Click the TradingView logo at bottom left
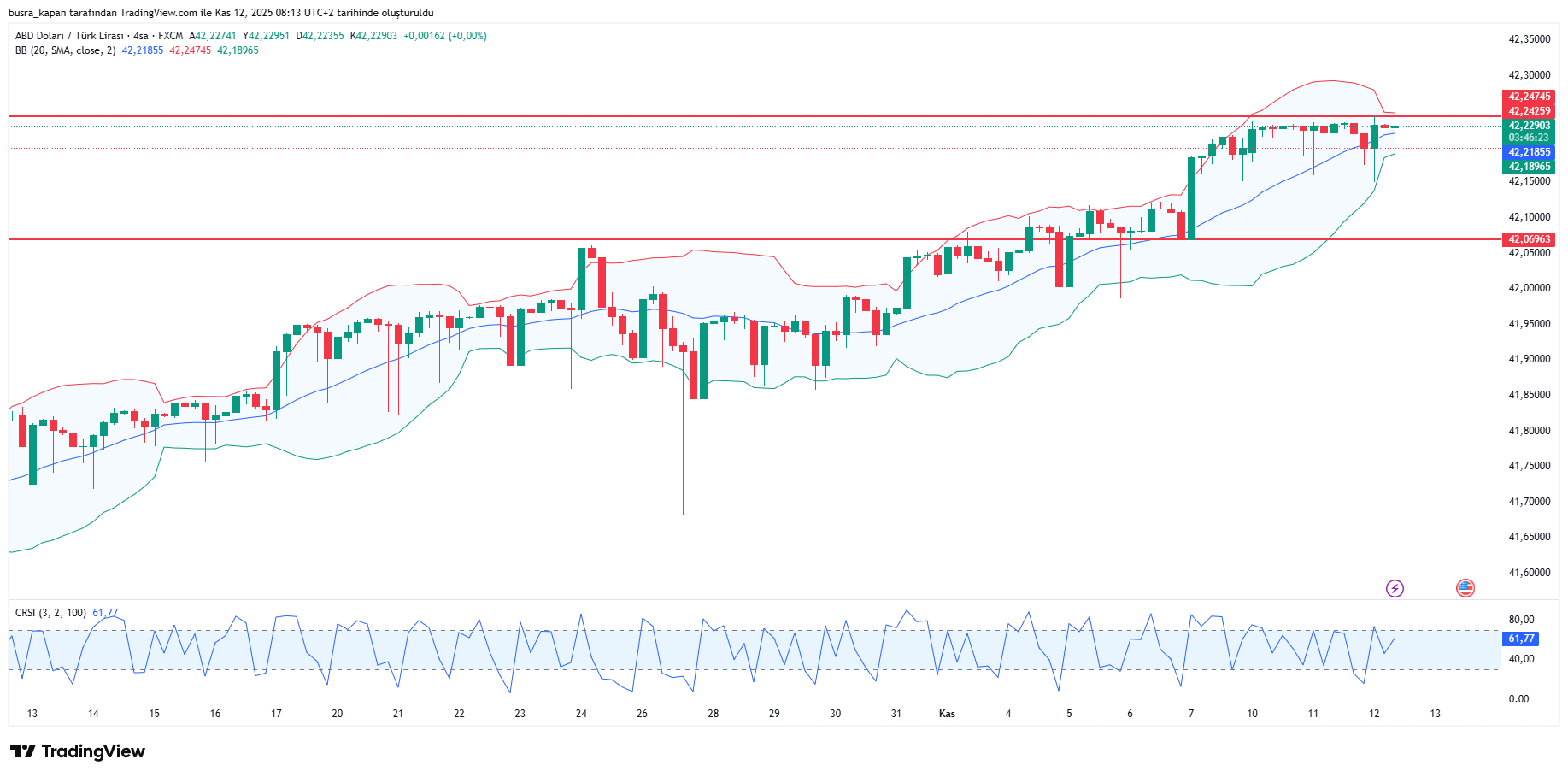The image size is (1568, 777). pyautogui.click(x=78, y=751)
